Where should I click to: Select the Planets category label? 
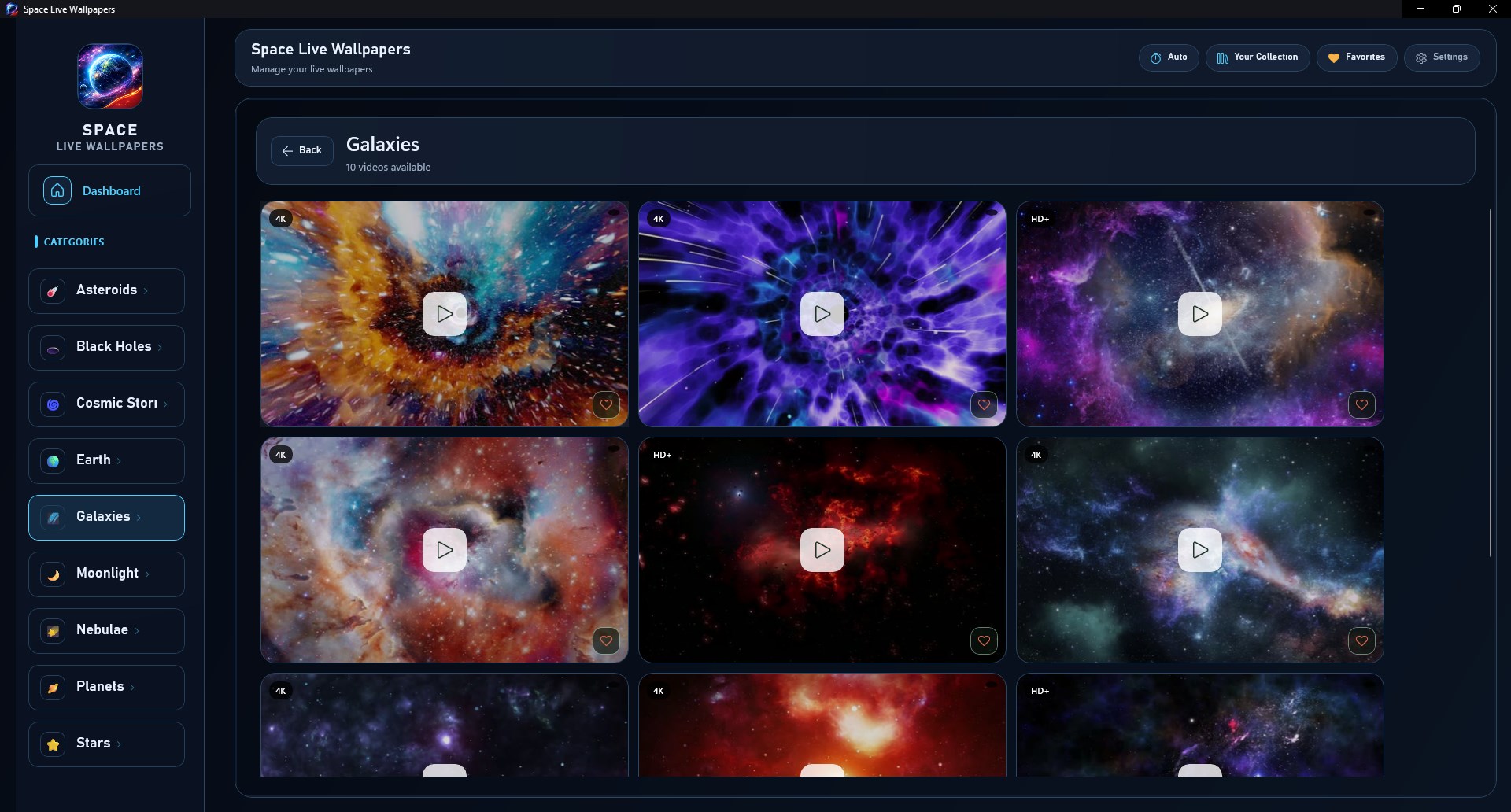point(100,686)
